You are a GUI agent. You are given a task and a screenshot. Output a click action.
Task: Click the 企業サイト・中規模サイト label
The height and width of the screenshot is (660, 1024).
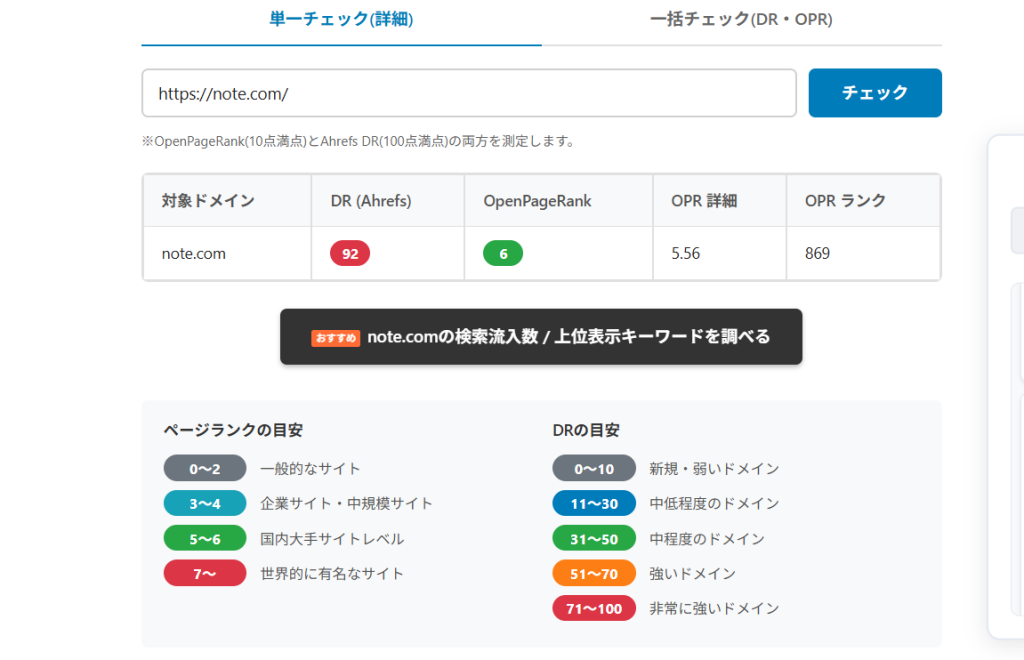[346, 503]
